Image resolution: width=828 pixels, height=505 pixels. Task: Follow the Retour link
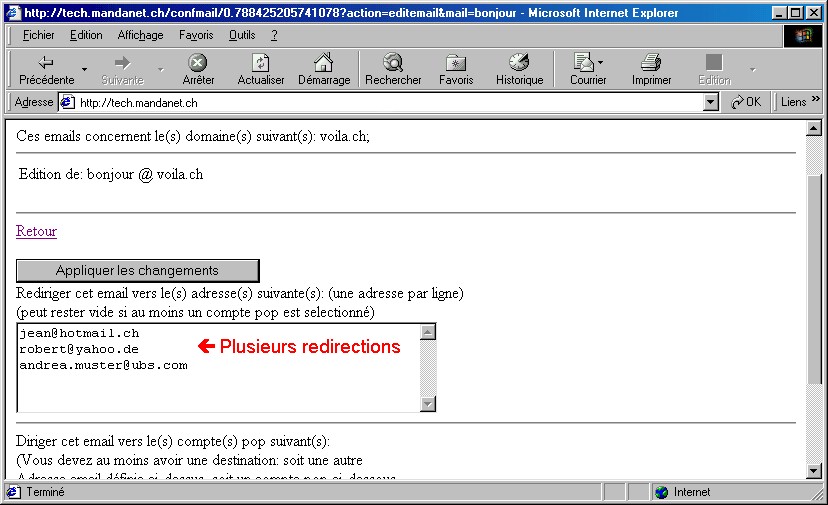36,231
